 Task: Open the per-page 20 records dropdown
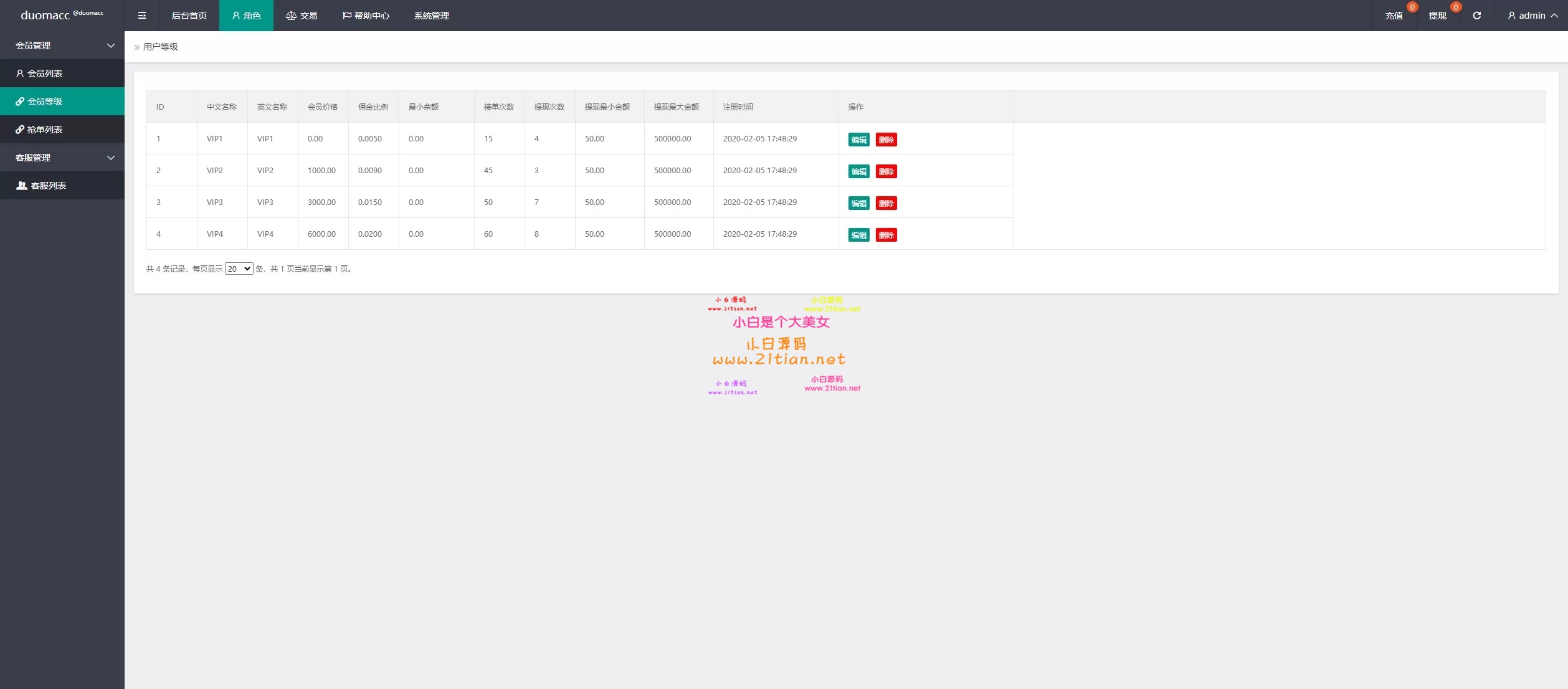(x=239, y=268)
